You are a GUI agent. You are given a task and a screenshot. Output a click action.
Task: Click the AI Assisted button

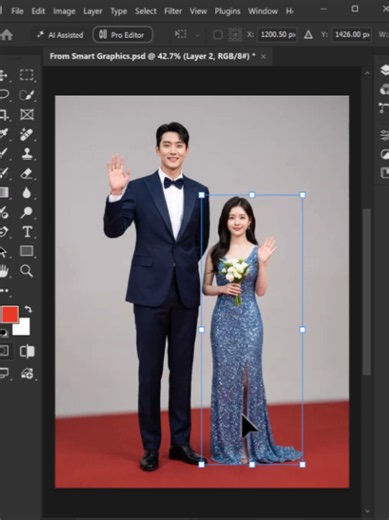[x=60, y=35]
